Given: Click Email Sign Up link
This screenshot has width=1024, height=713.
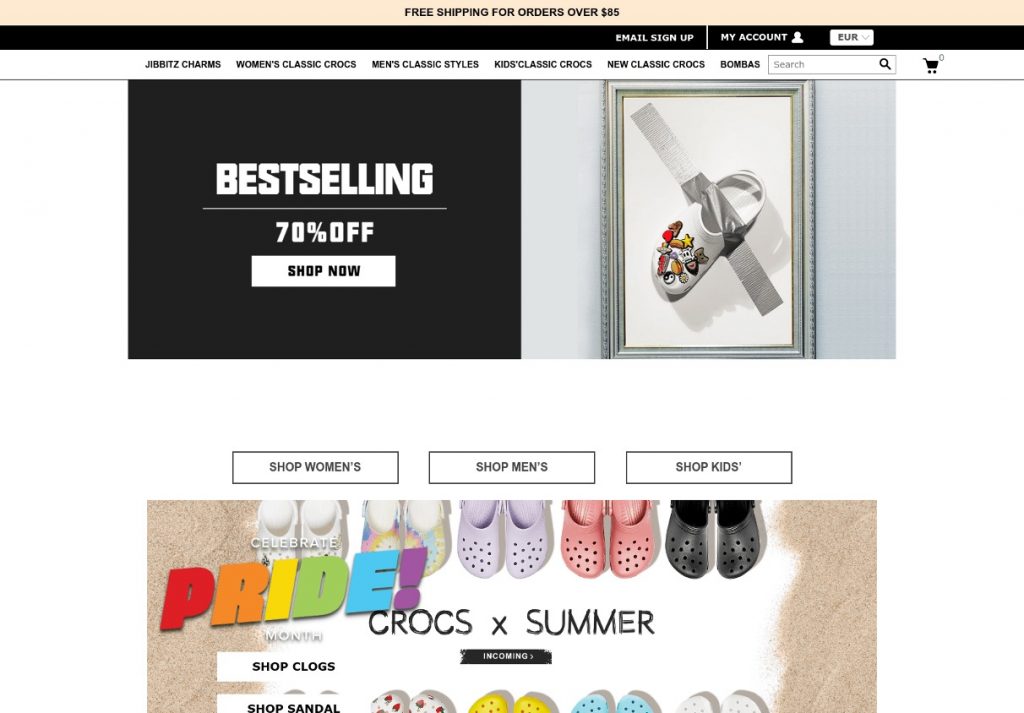Looking at the screenshot, I should (654, 38).
